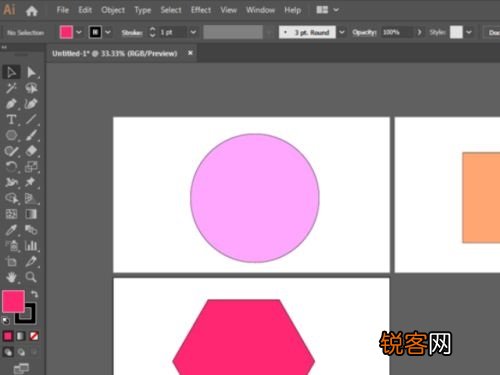Select the Polygon shape tool
This screenshot has height=375, width=500.
(x=11, y=135)
